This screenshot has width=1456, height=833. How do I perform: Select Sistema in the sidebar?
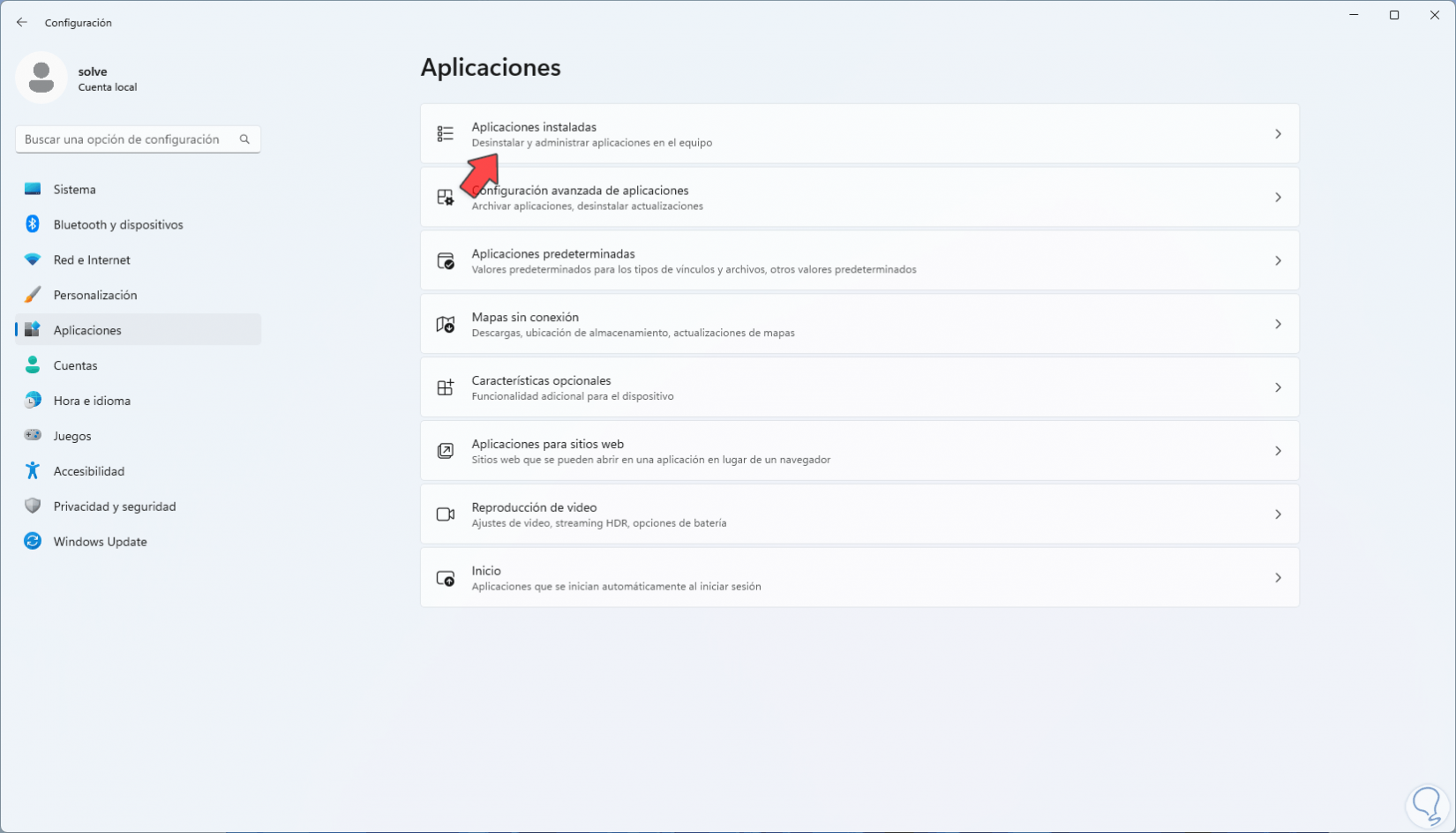pyautogui.click(x=75, y=190)
